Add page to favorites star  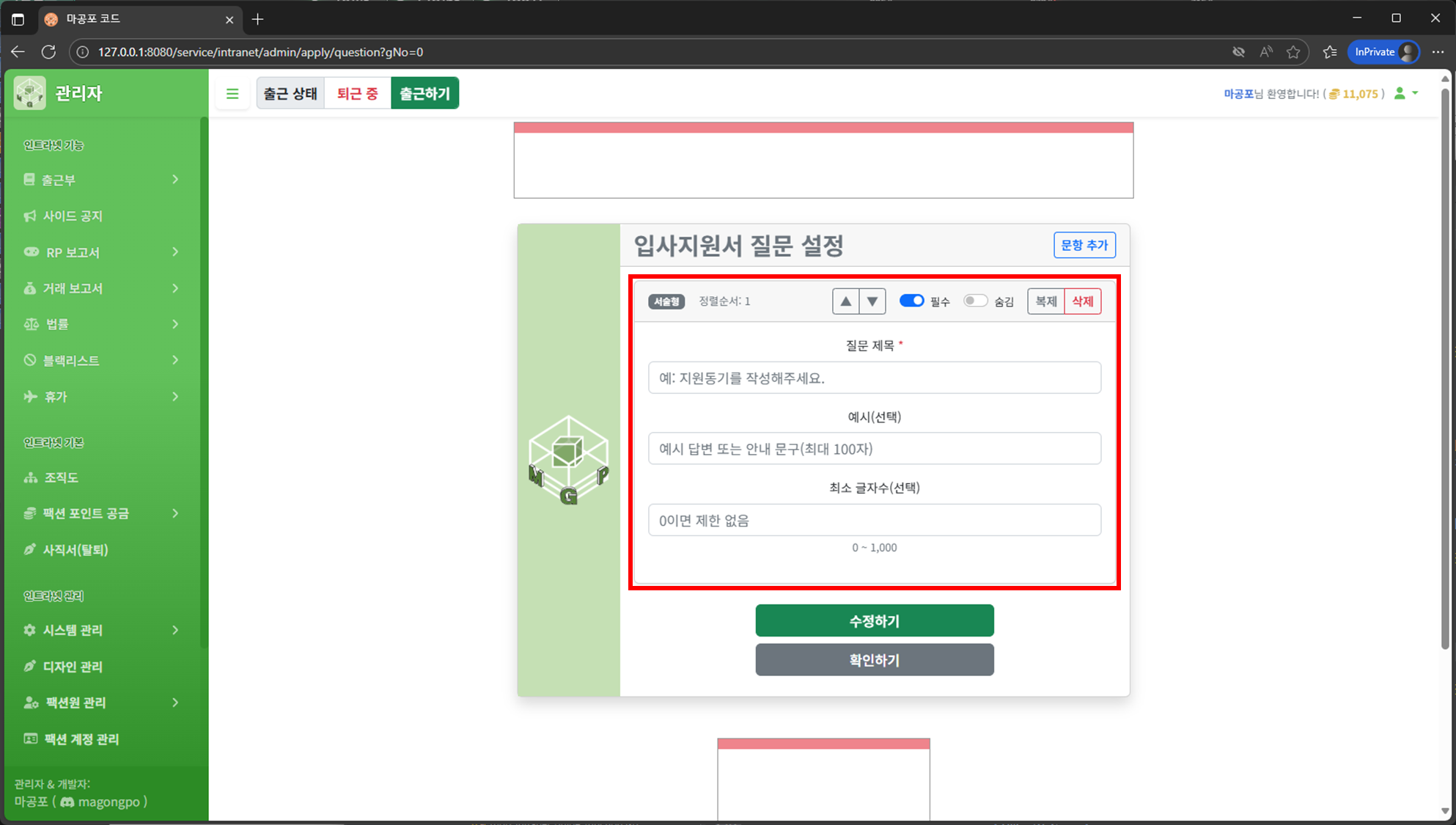[1293, 52]
